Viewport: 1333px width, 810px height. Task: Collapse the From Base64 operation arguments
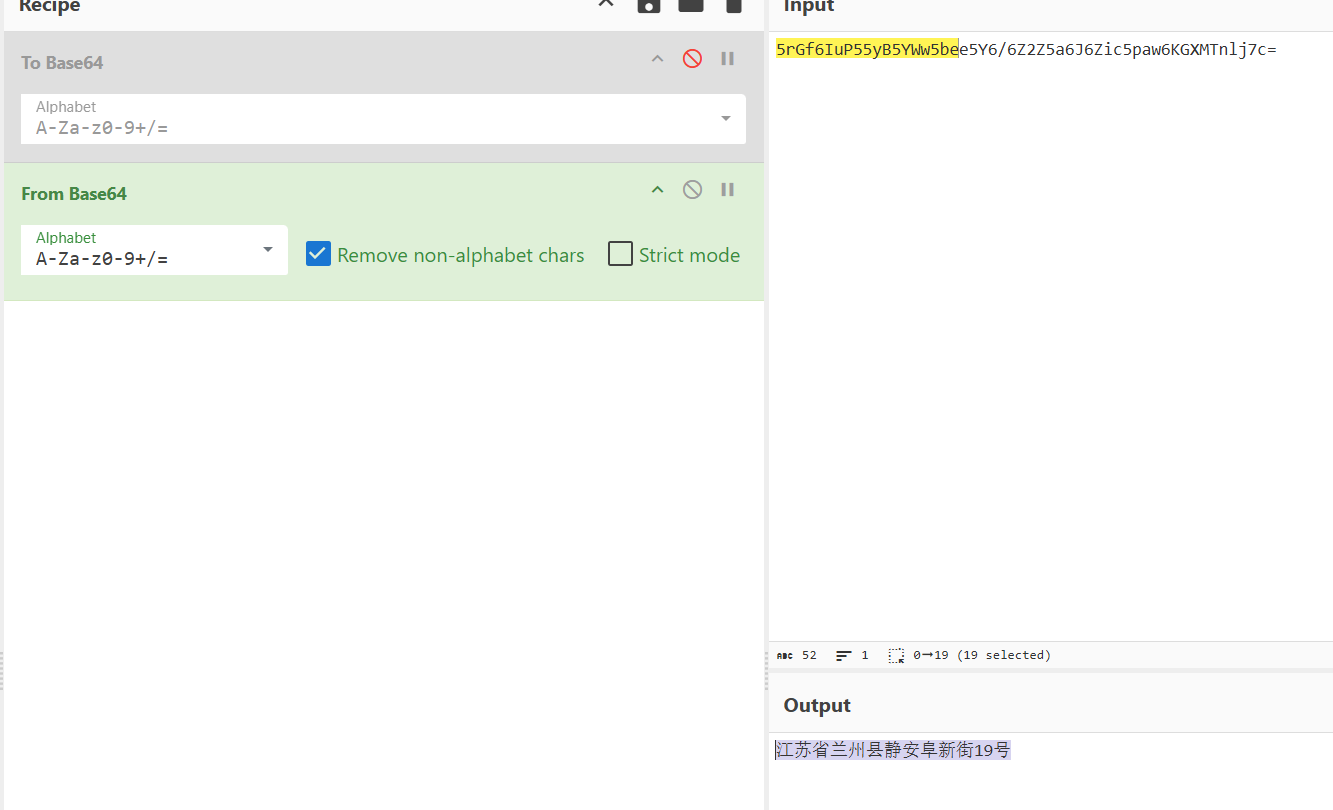657,190
